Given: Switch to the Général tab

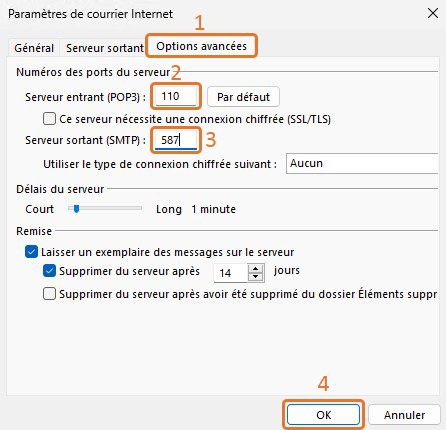Looking at the screenshot, I should coord(34,48).
